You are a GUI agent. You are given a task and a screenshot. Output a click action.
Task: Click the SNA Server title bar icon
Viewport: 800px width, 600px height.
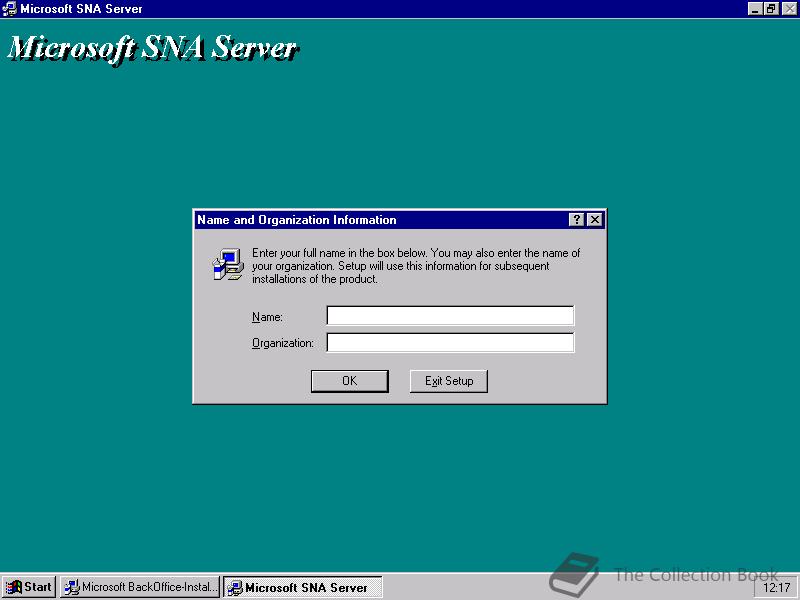click(x=9, y=9)
